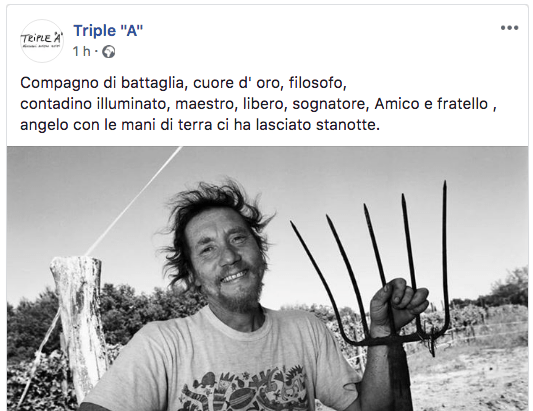
Task: Click the public globe privacy icon
Action: click(x=109, y=52)
